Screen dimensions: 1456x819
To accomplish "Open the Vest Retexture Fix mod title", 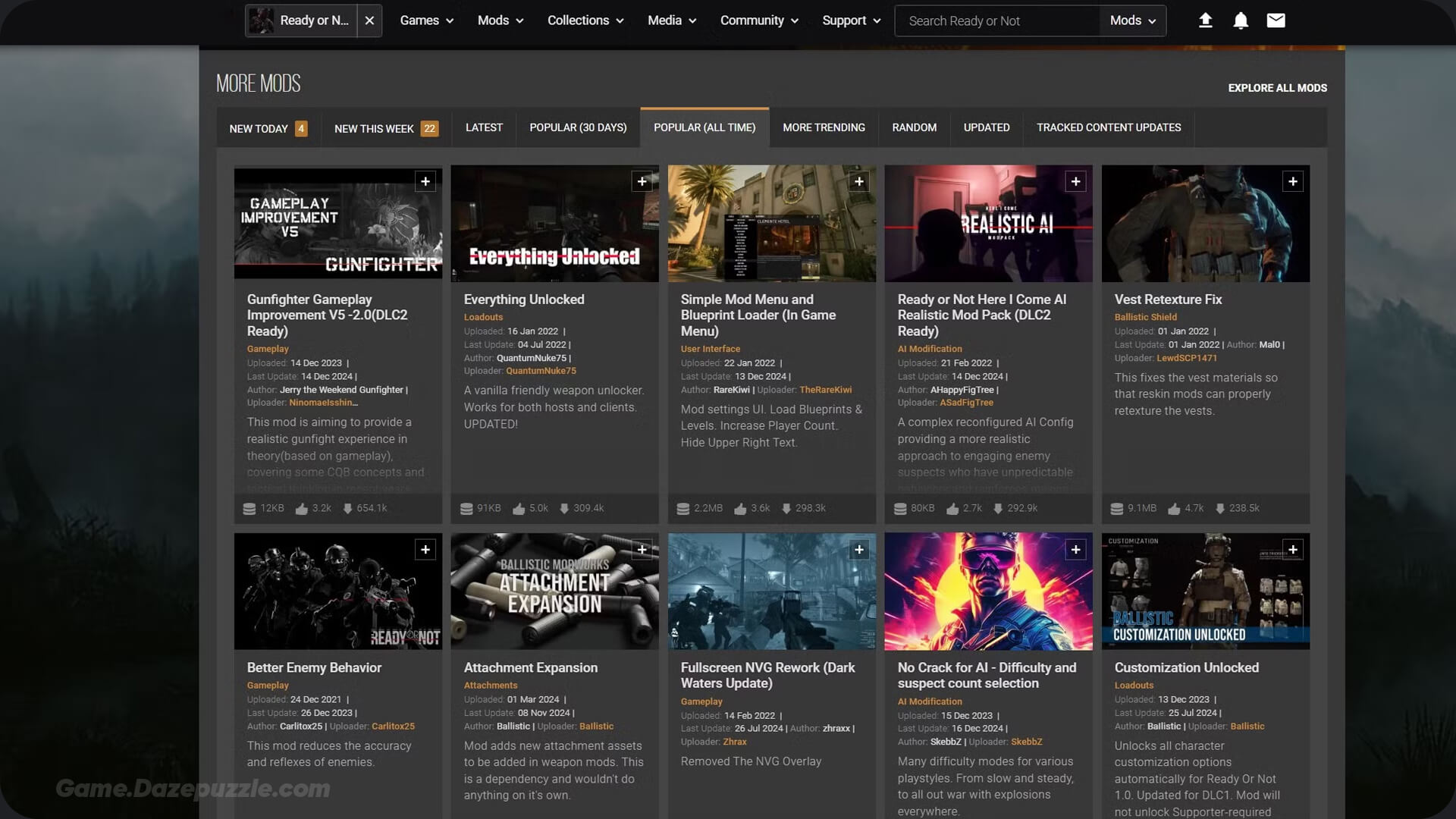I will tap(1168, 300).
